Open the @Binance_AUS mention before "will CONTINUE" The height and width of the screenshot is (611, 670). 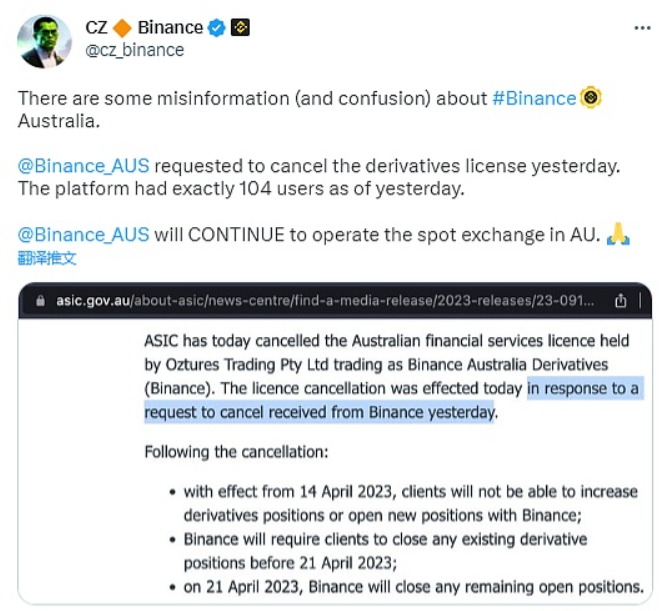(84, 235)
